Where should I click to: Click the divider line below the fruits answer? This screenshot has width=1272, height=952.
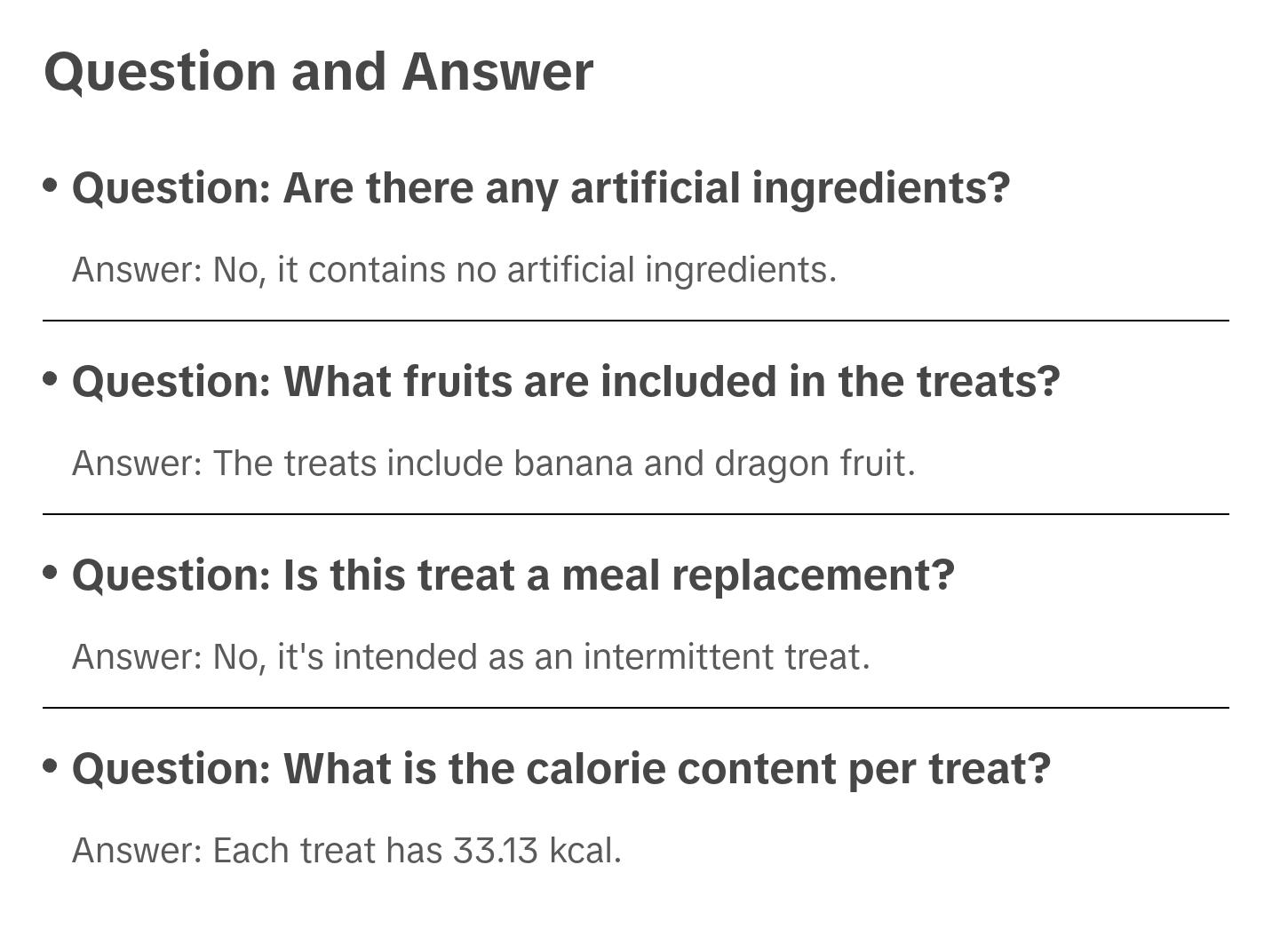tap(635, 514)
